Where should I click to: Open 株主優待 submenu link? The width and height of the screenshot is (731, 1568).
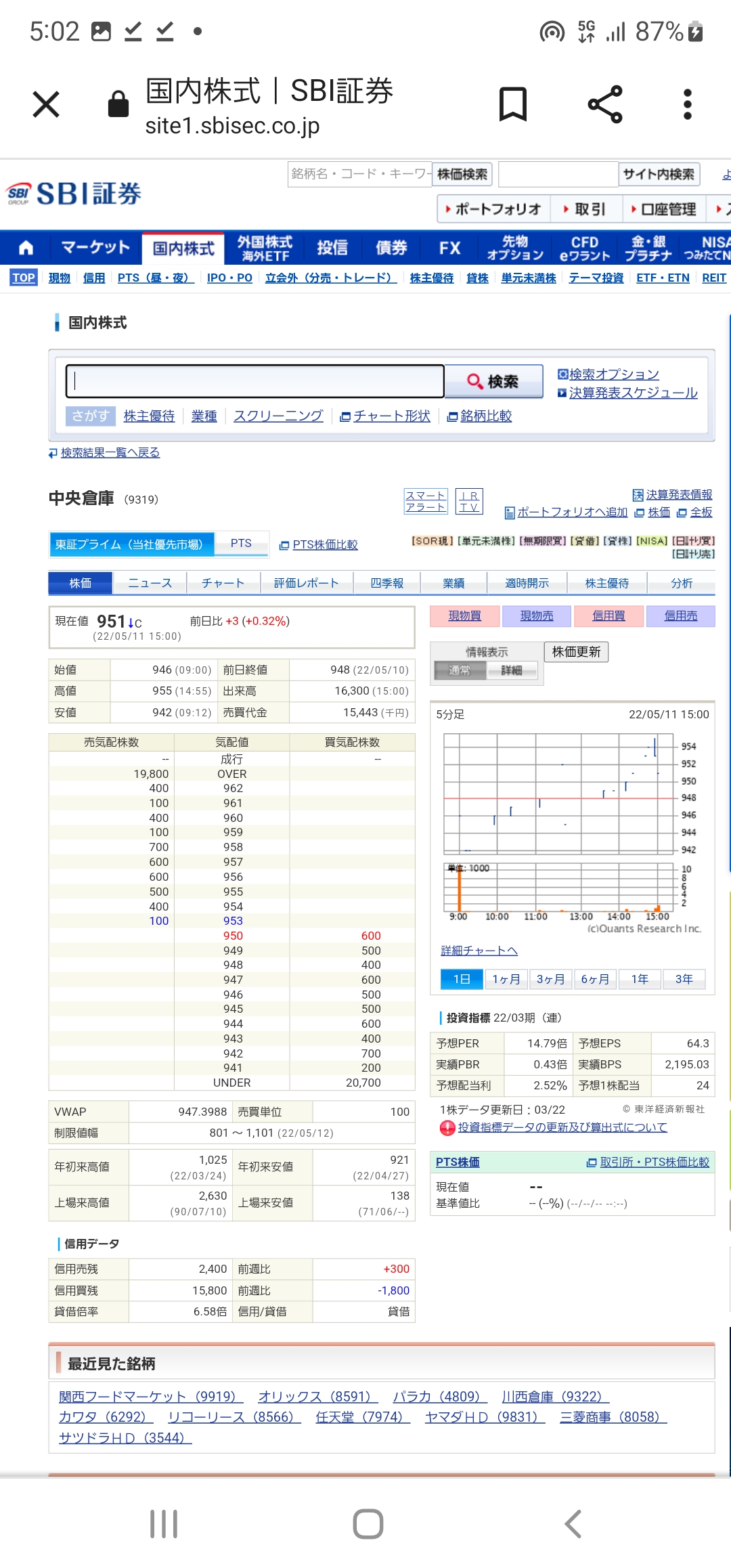point(432,278)
